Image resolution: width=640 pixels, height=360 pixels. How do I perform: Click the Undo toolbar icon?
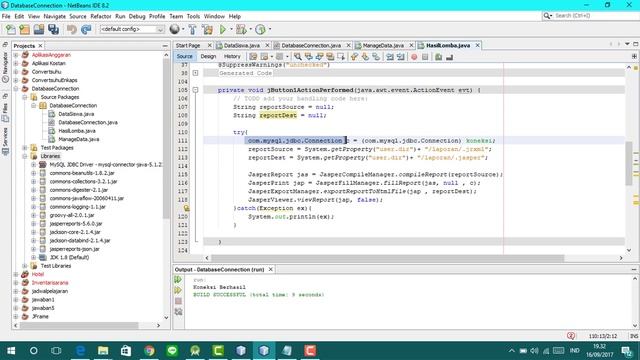72,29
